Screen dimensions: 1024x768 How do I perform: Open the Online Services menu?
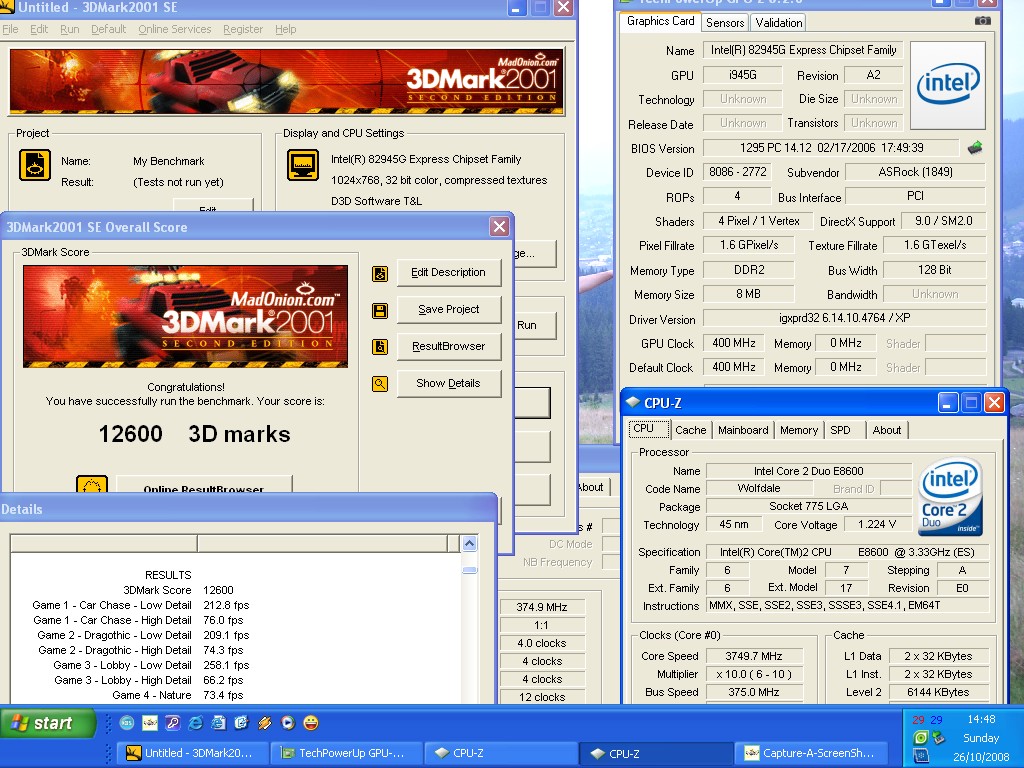tap(174, 29)
